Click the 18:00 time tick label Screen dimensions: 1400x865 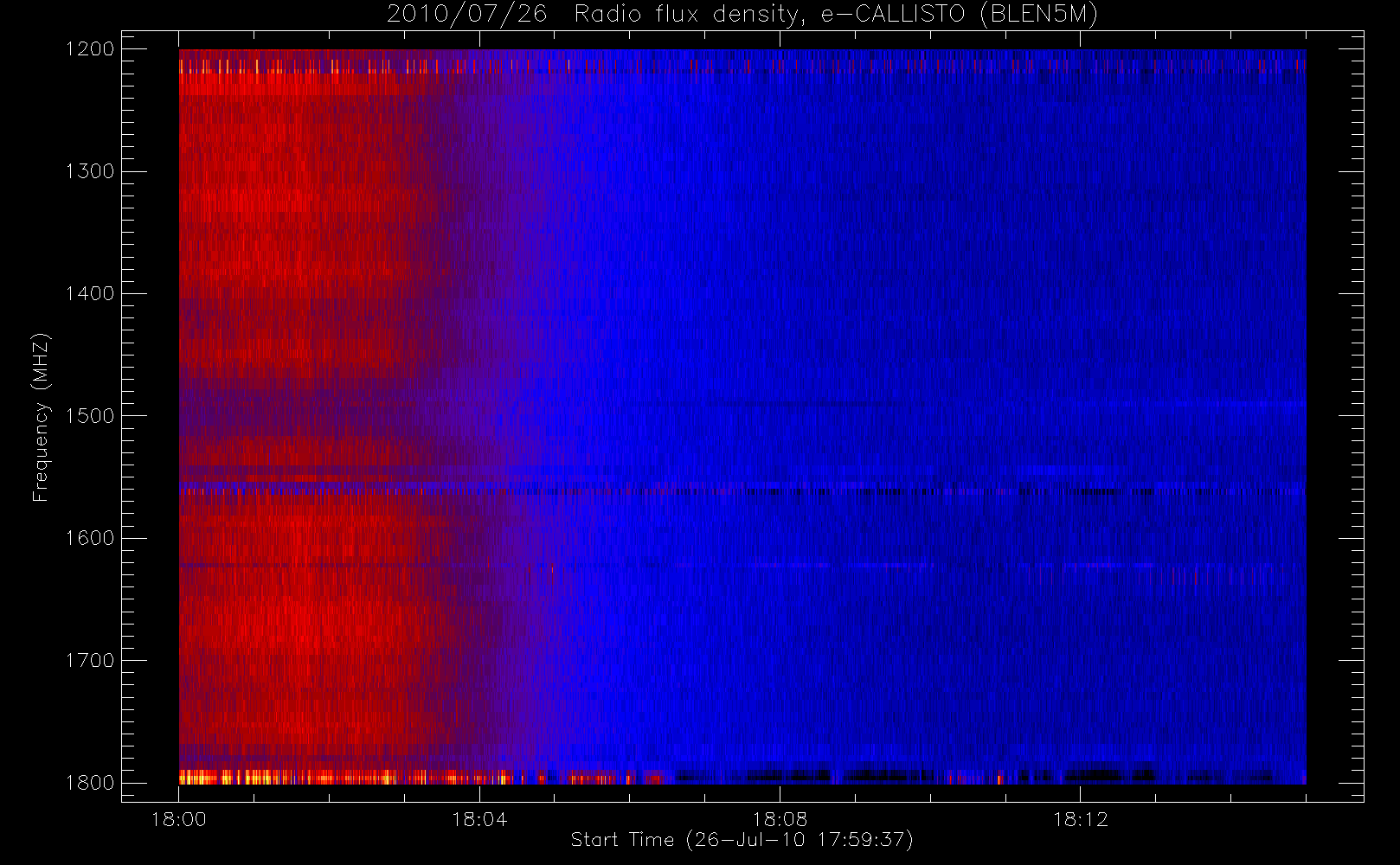click(179, 819)
